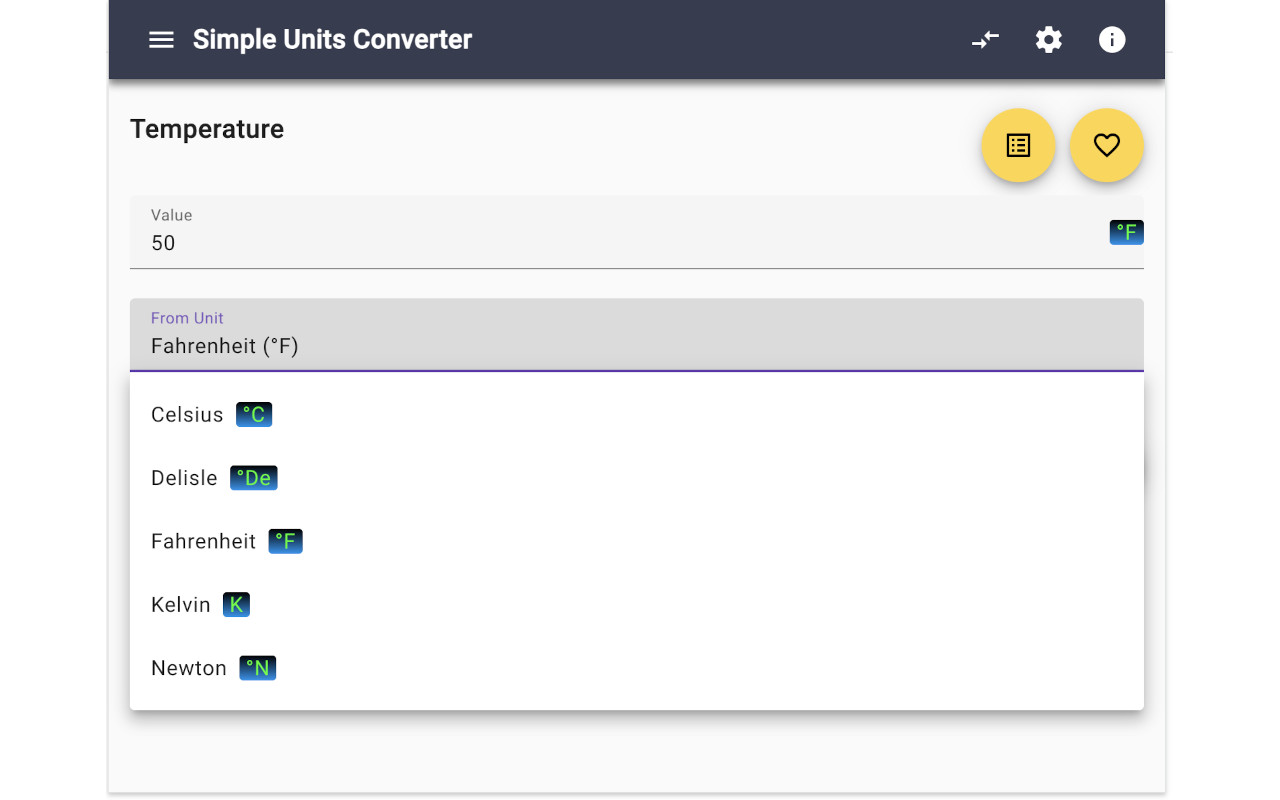
Task: Open the conversion list via yellow list icon
Action: 1018,145
